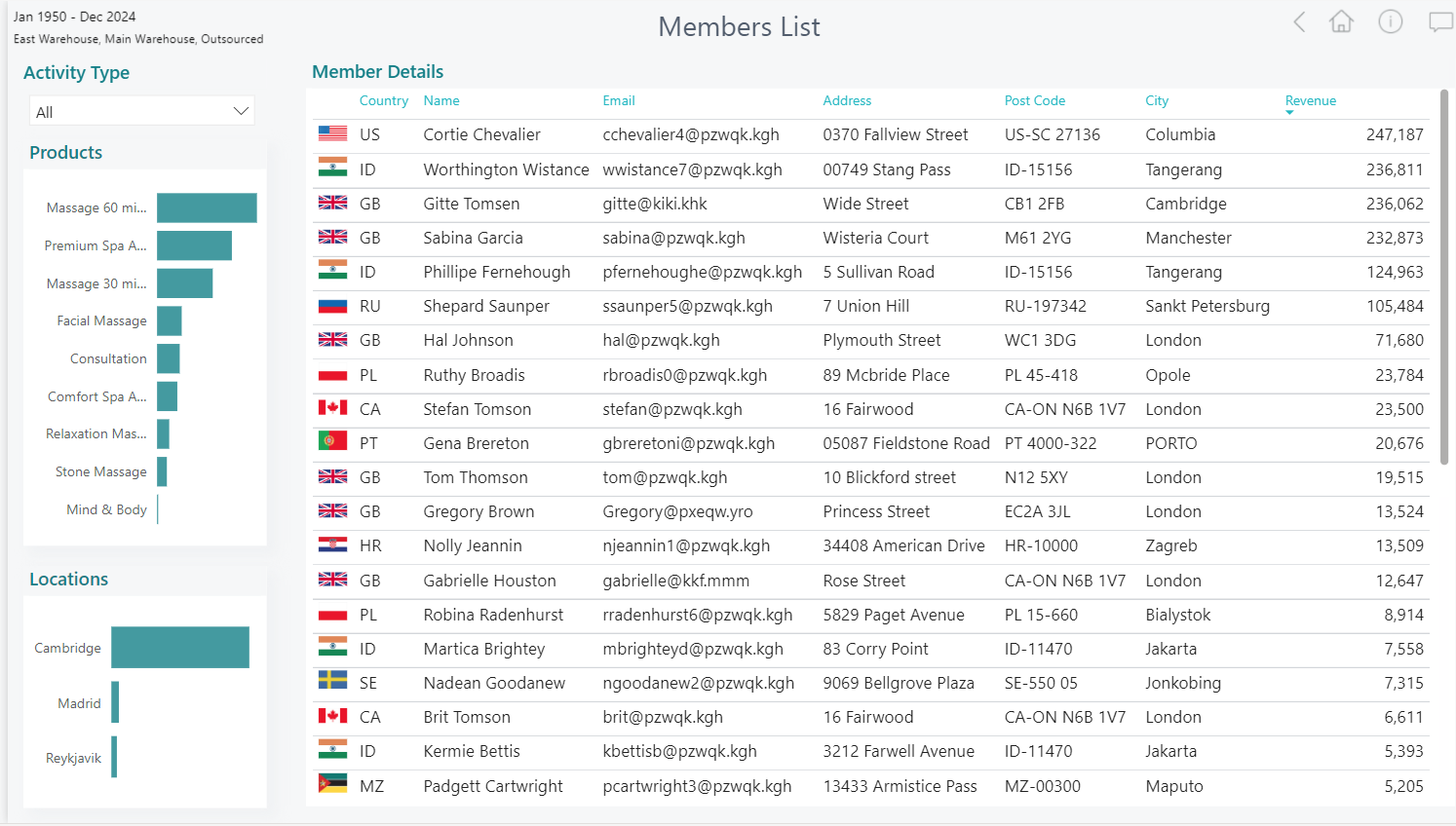Click the back arrow navigation icon
This screenshot has height=826, width=1456.
(1299, 22)
